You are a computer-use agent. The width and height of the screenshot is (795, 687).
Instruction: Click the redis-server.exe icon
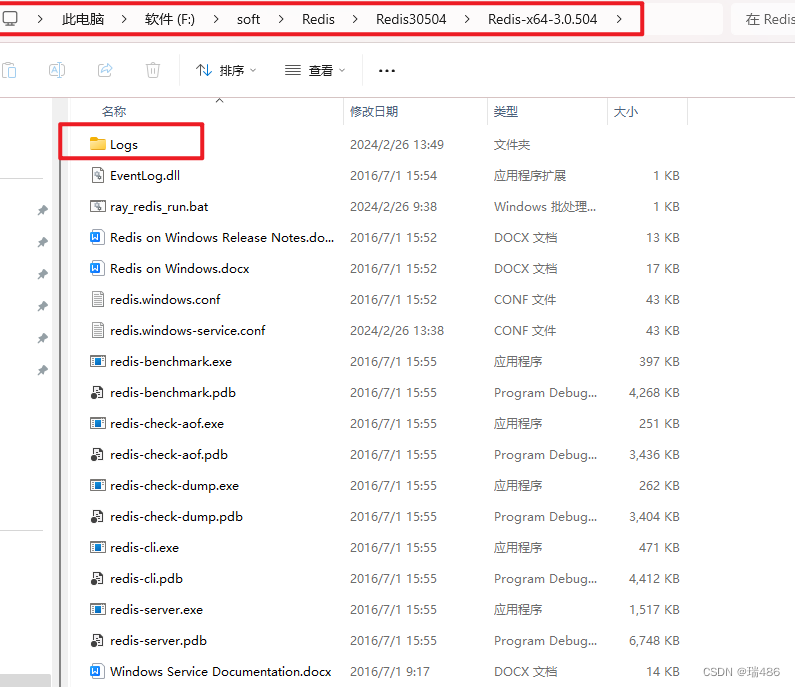click(x=98, y=609)
